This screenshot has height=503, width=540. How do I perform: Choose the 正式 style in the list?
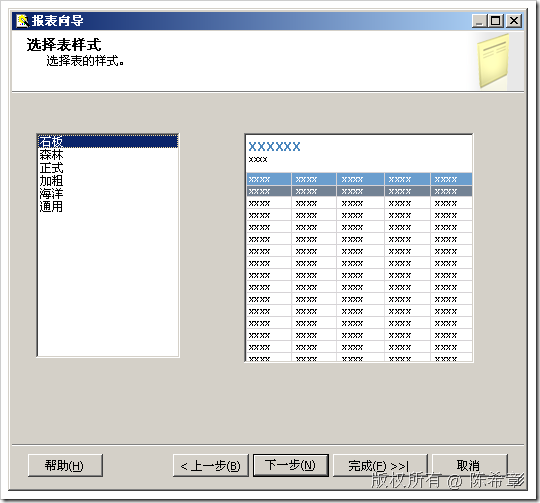coord(108,168)
